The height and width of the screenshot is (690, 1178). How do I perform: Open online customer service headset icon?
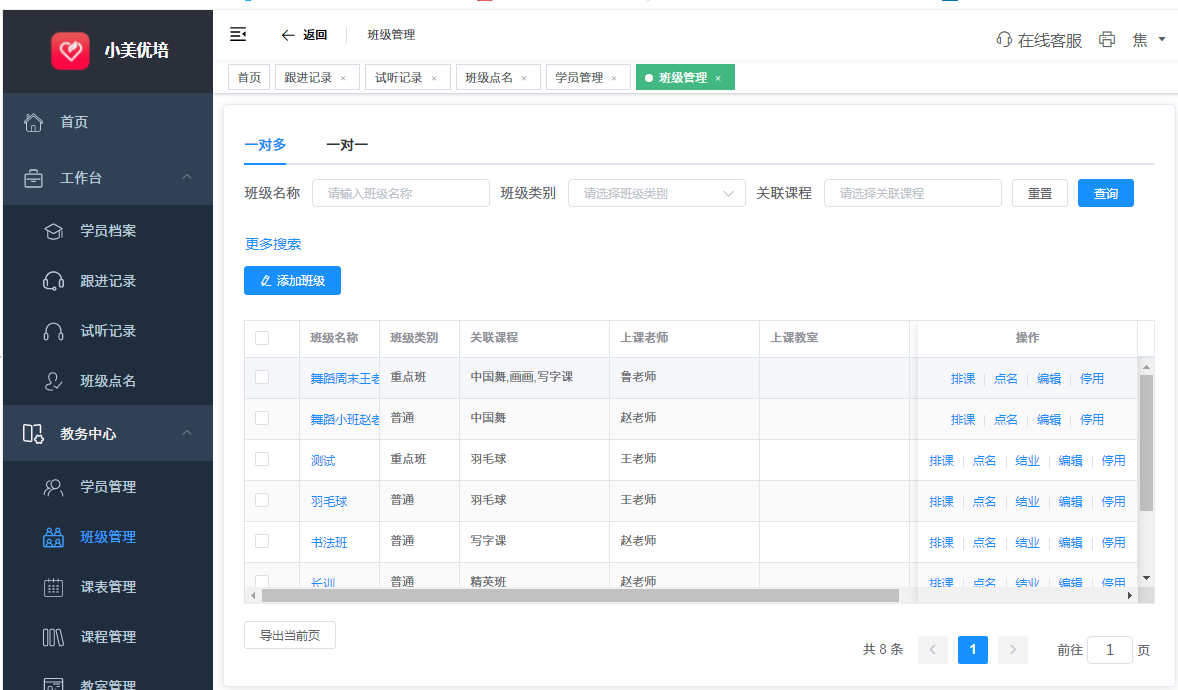coord(1004,40)
